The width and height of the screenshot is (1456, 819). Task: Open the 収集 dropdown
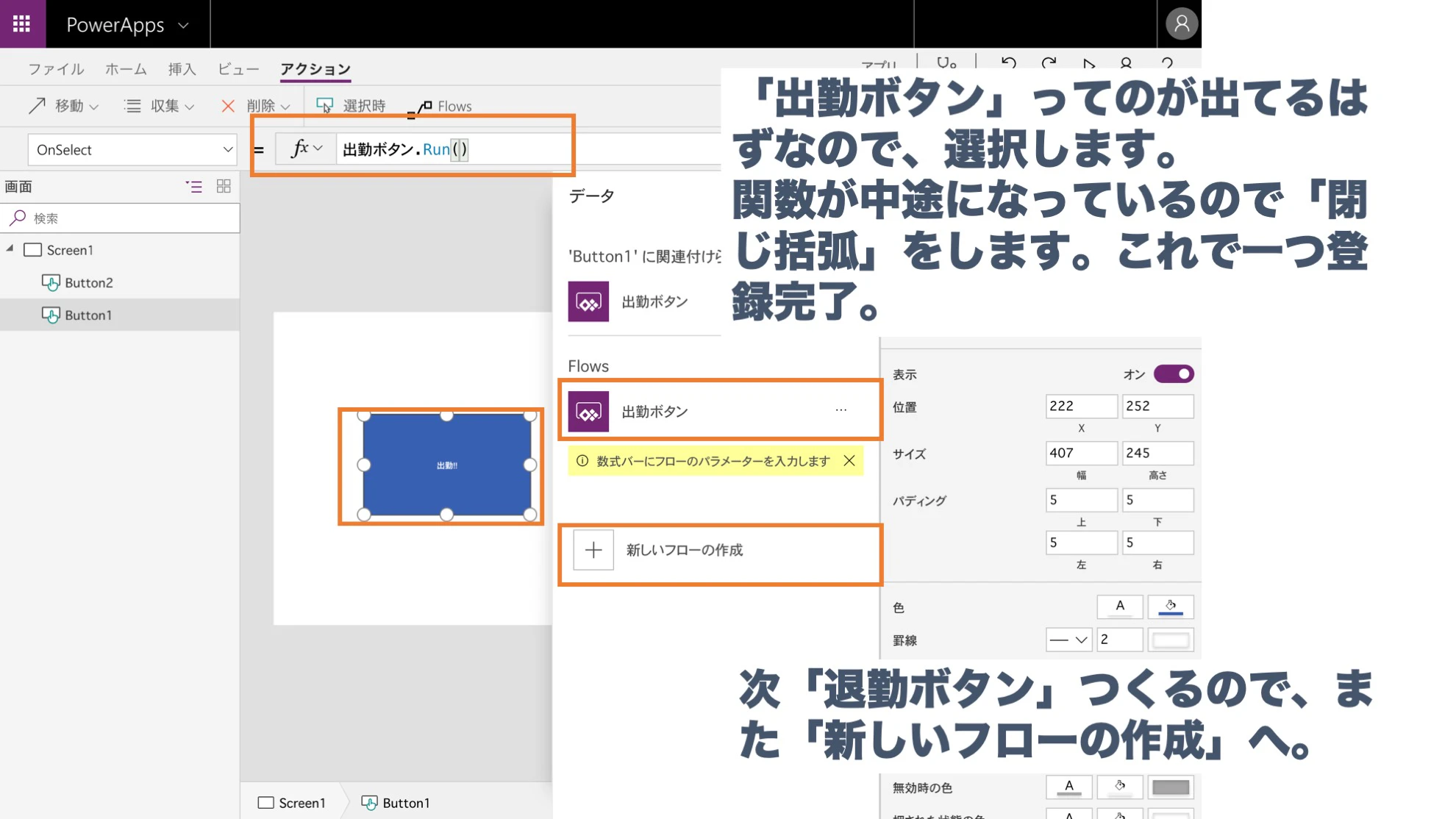pos(160,106)
